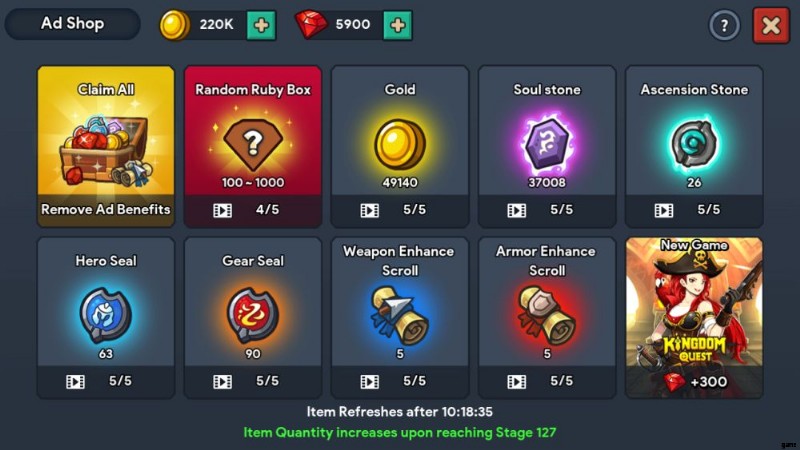Add more gold with the plus button
The image size is (800, 450).
(262, 25)
